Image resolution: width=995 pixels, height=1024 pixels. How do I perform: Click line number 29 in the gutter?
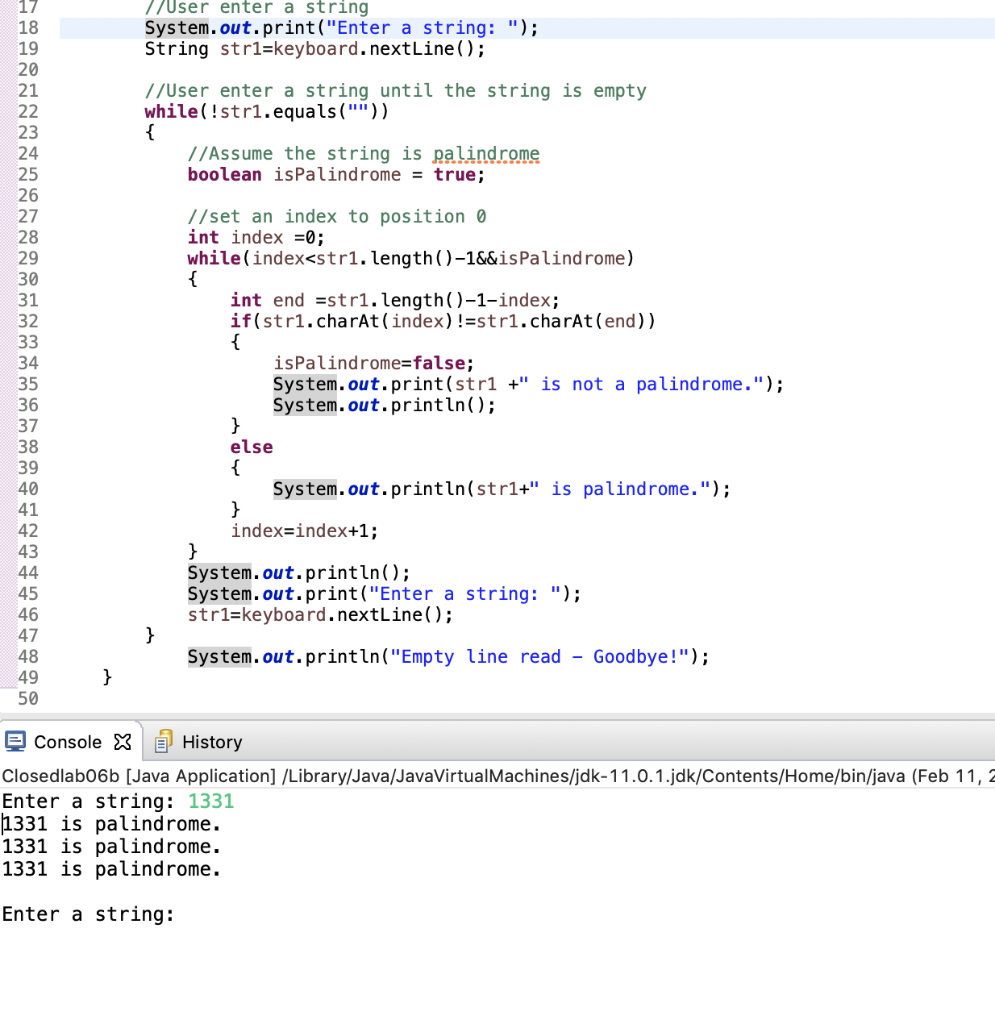point(27,258)
